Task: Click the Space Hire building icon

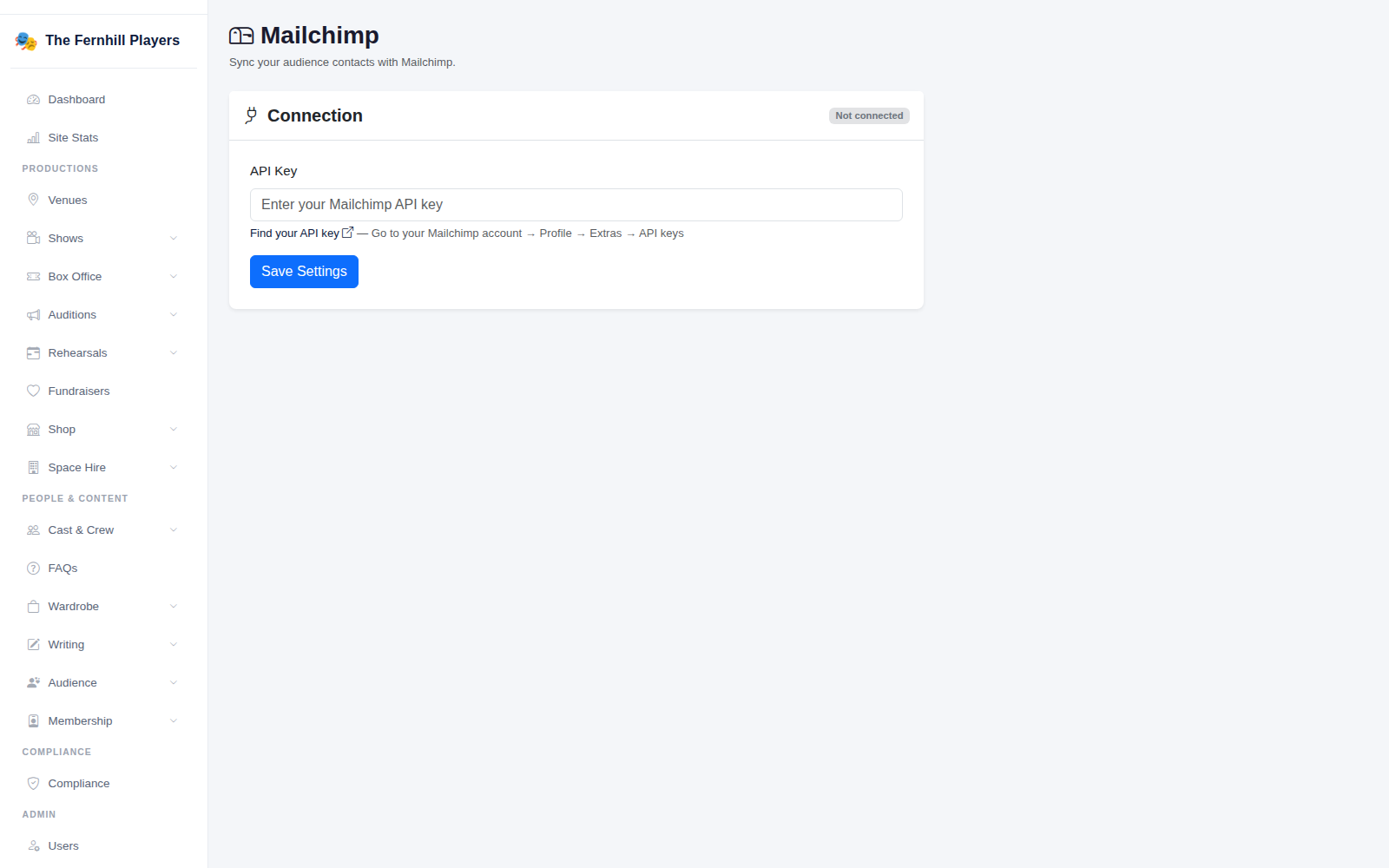Action: pyautogui.click(x=33, y=468)
